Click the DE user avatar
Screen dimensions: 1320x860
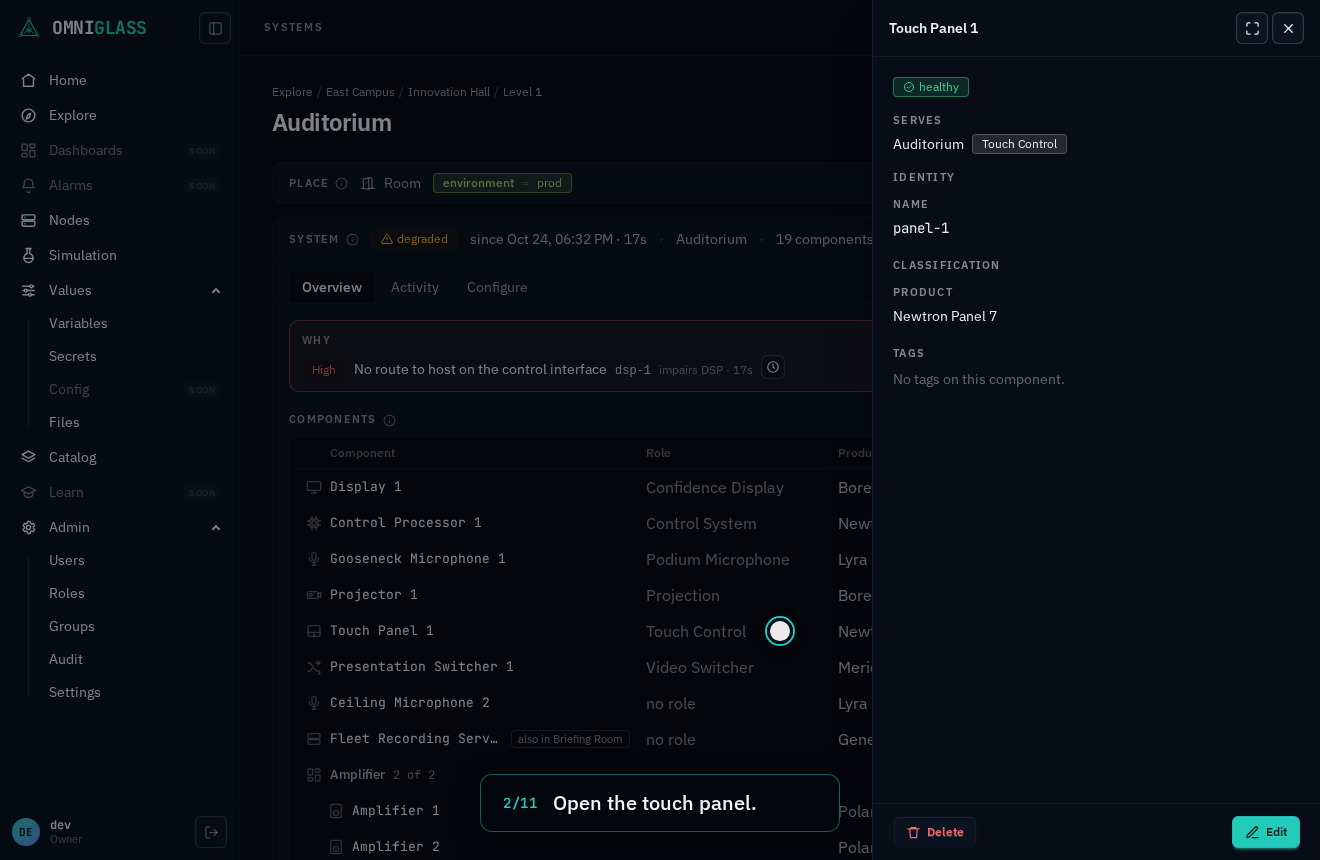(26, 832)
